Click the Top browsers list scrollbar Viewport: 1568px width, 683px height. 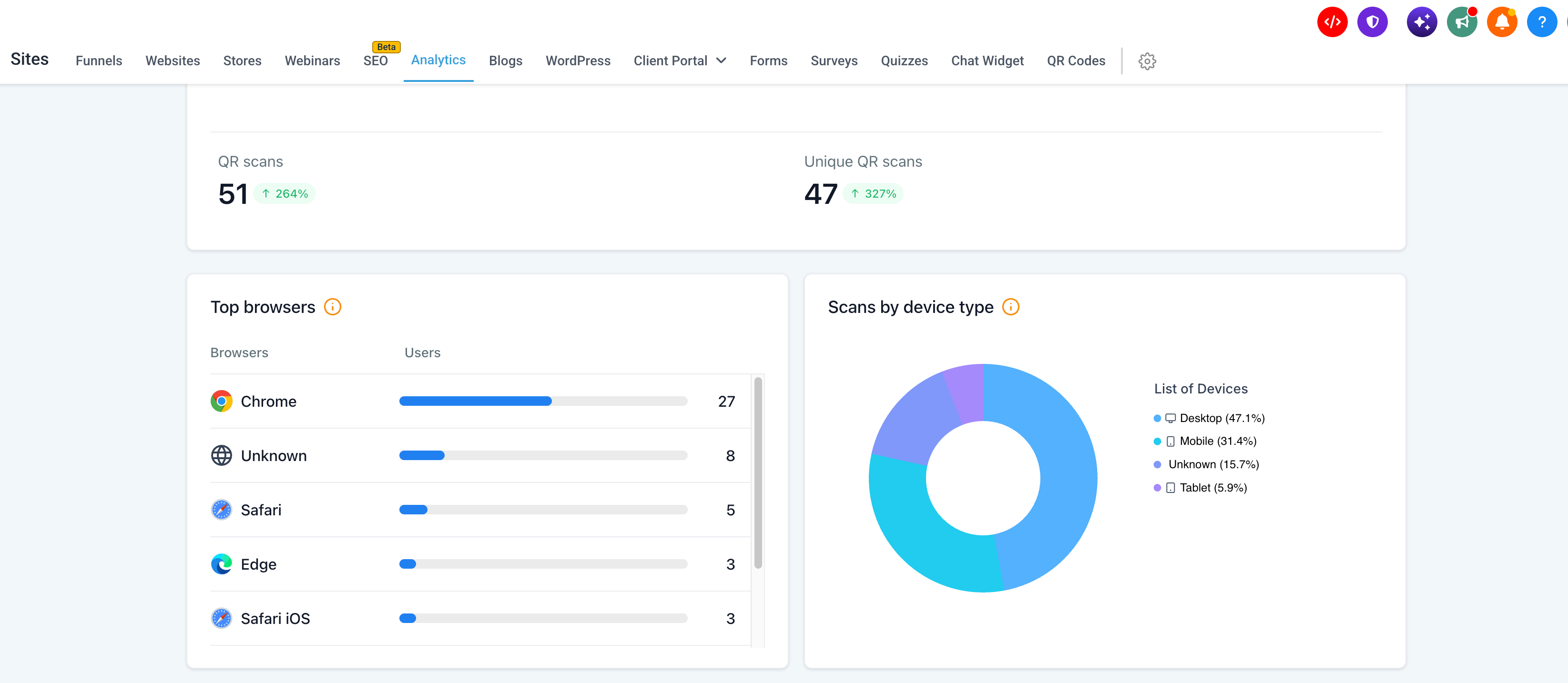click(x=758, y=473)
